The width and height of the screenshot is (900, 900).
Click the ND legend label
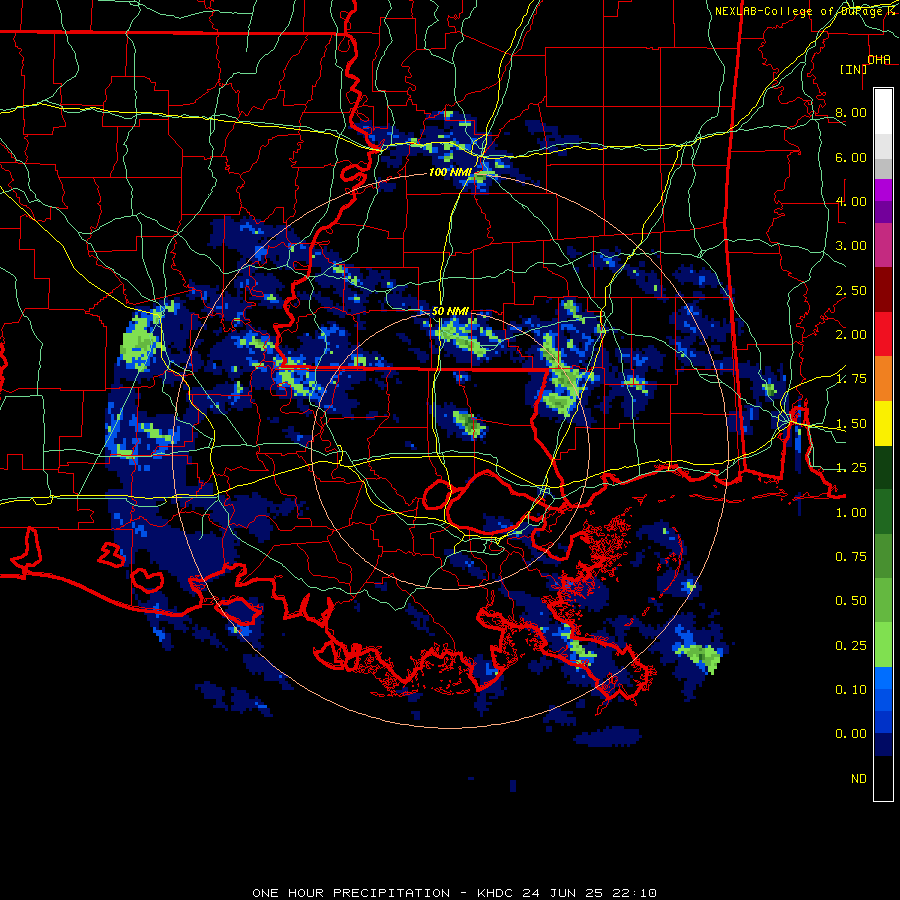point(859,779)
